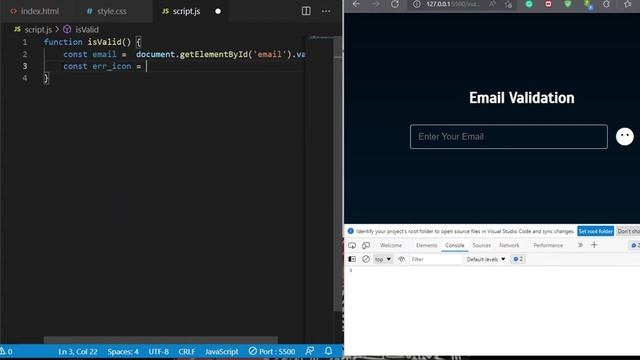
Task: Open the favorites star icon
Action: point(628,4)
